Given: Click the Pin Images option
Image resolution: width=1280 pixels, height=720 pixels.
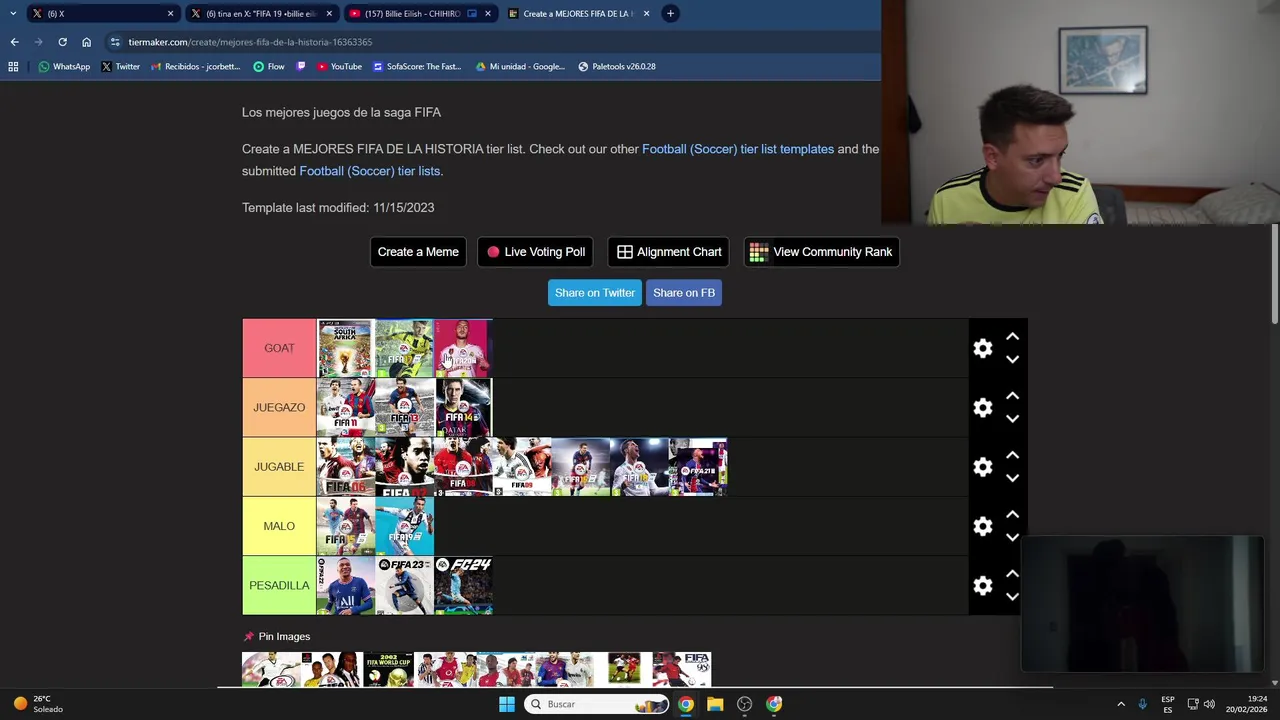Looking at the screenshot, I should click(x=277, y=636).
